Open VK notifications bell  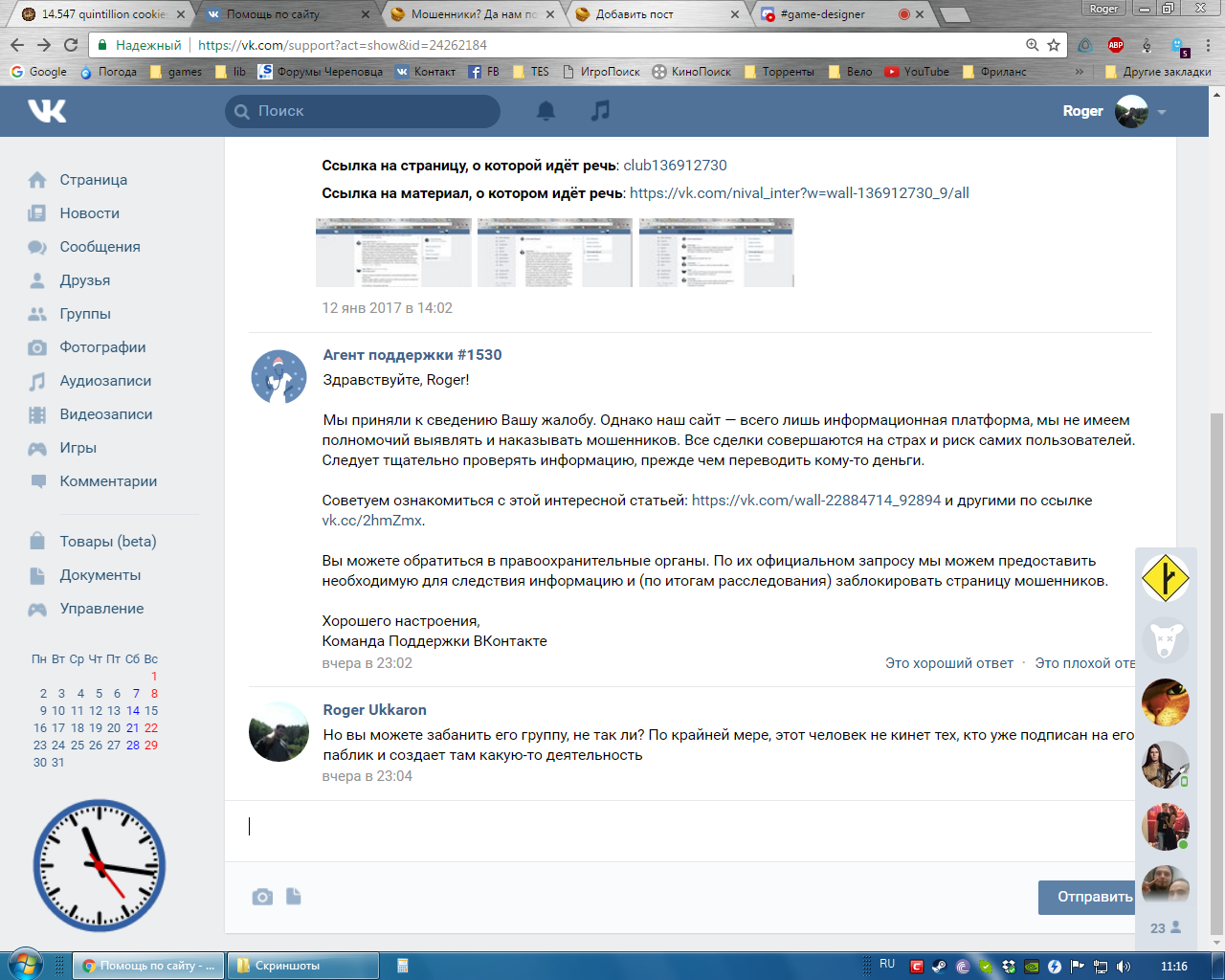[546, 111]
